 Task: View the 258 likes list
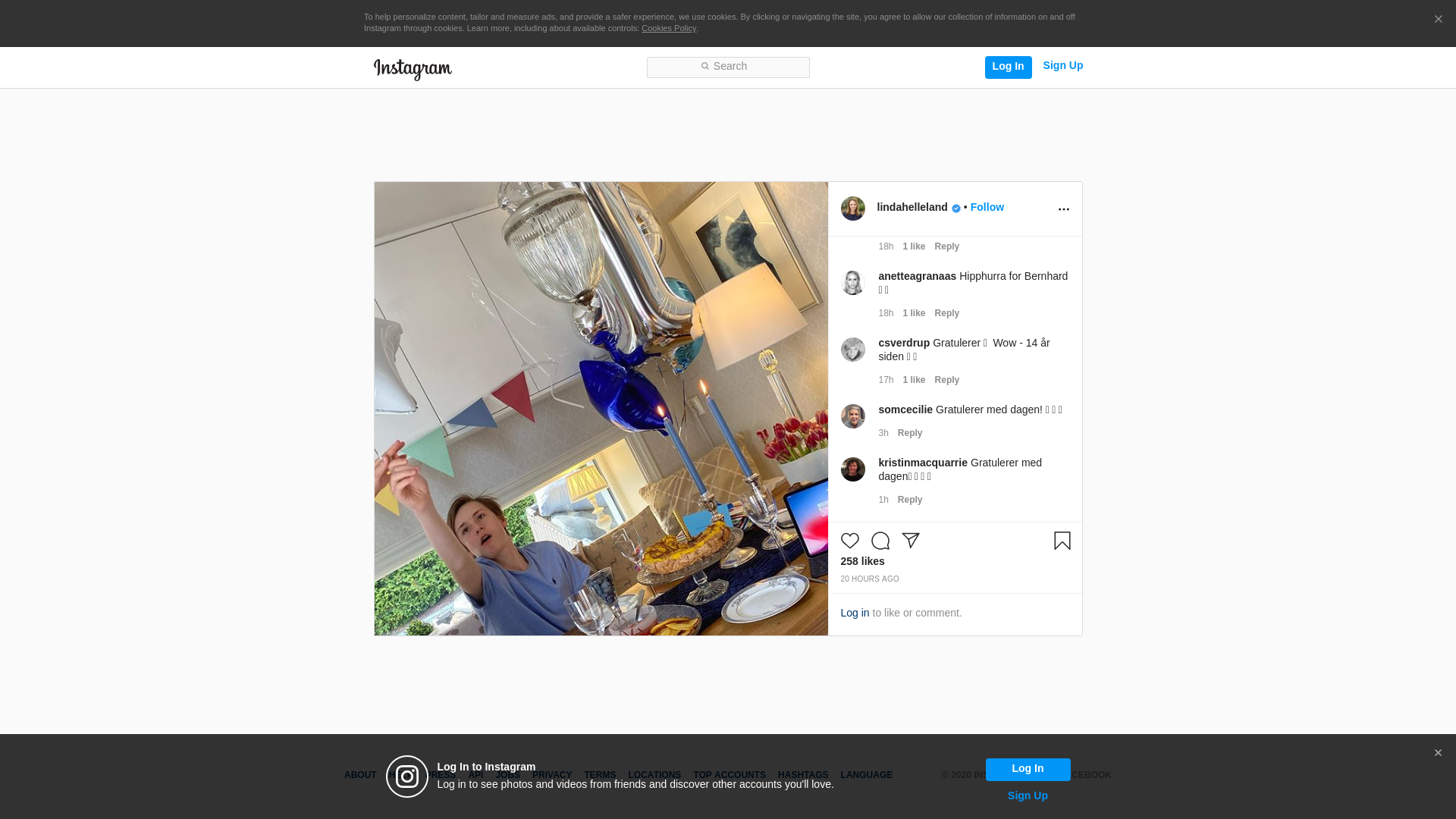pyautogui.click(x=862, y=561)
